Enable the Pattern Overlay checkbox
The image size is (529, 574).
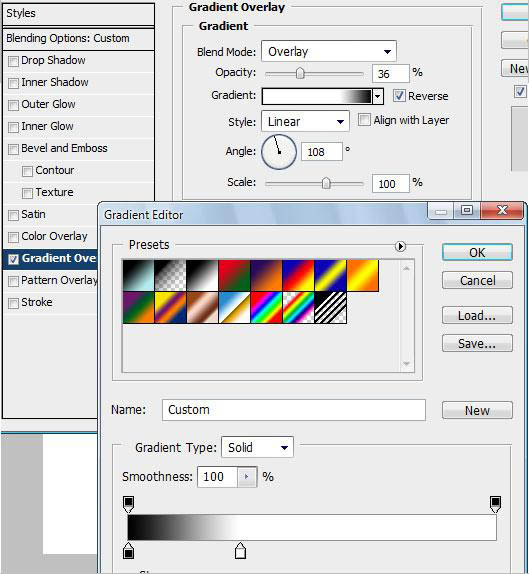click(13, 281)
